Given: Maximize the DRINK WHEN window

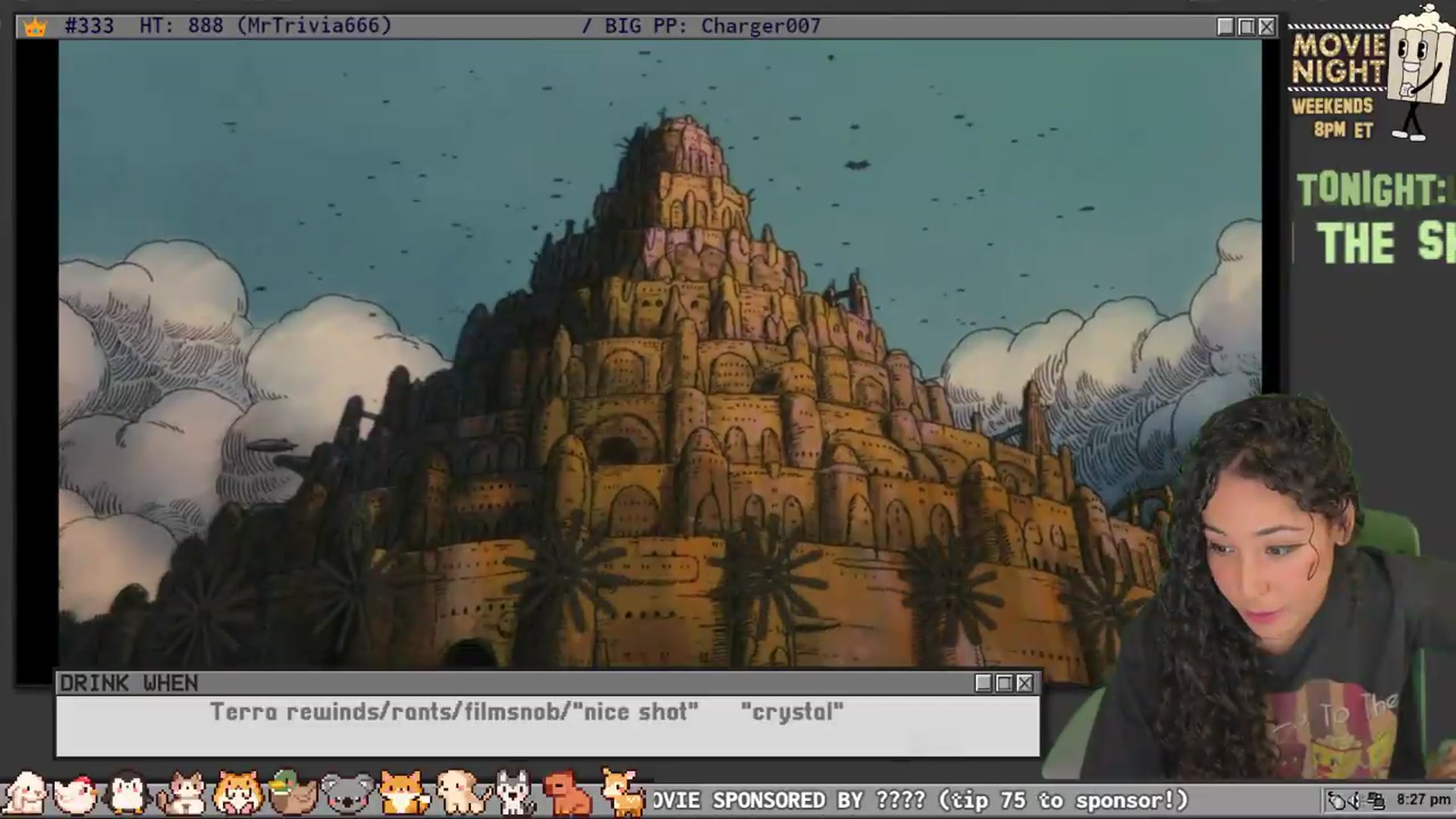Looking at the screenshot, I should (x=1004, y=683).
